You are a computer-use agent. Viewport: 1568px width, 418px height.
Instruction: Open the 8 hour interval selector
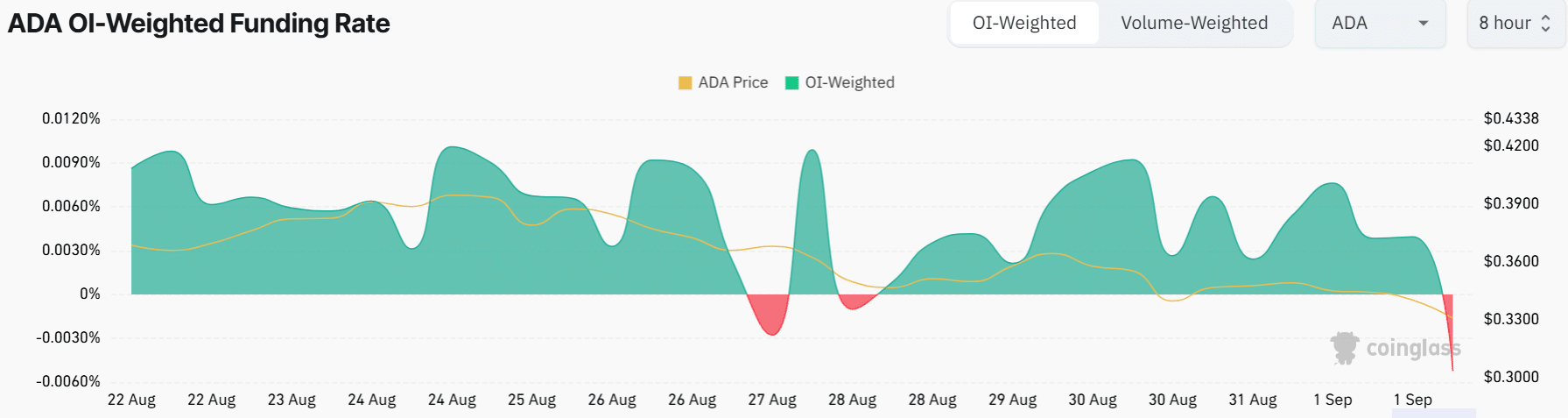1506,24
